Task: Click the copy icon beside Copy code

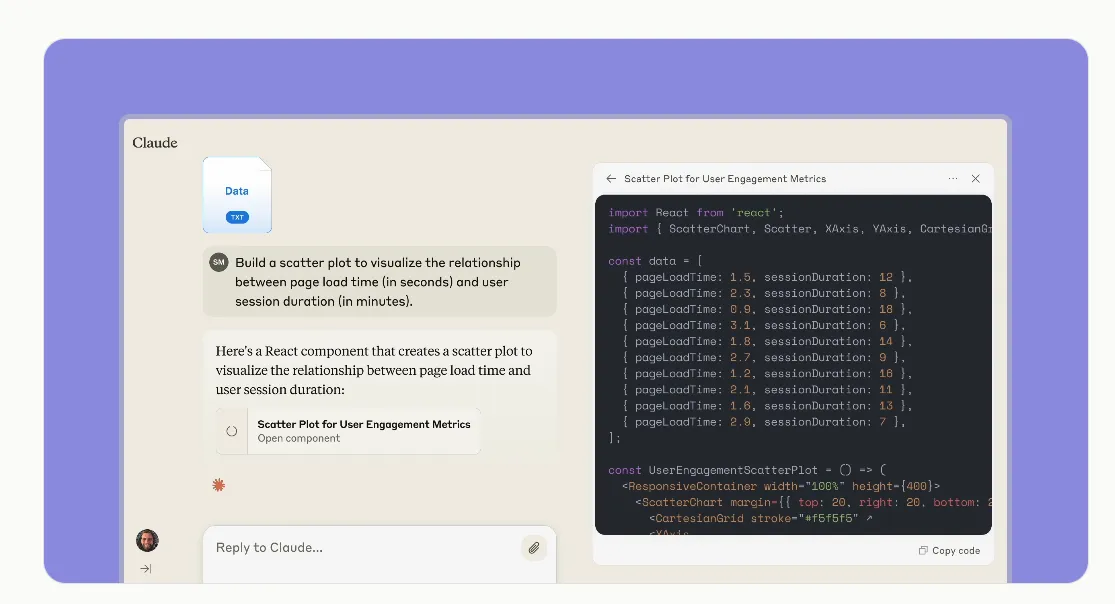Action: [923, 551]
